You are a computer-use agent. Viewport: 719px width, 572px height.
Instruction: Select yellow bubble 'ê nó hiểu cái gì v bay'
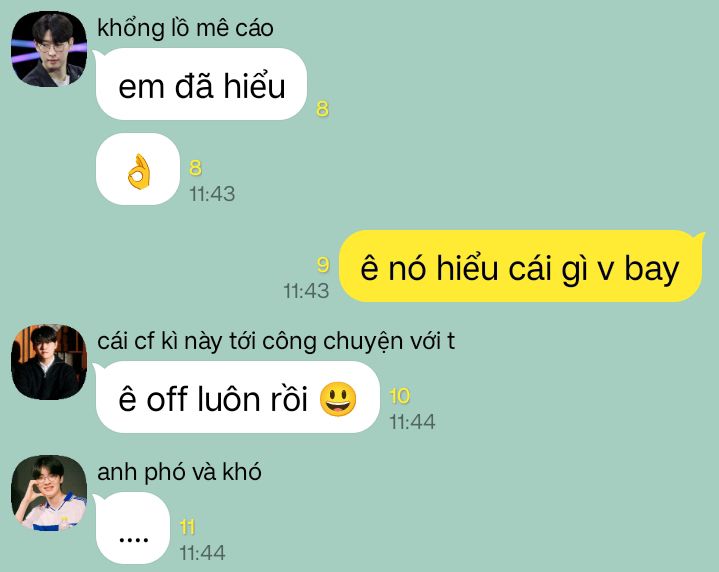520,266
